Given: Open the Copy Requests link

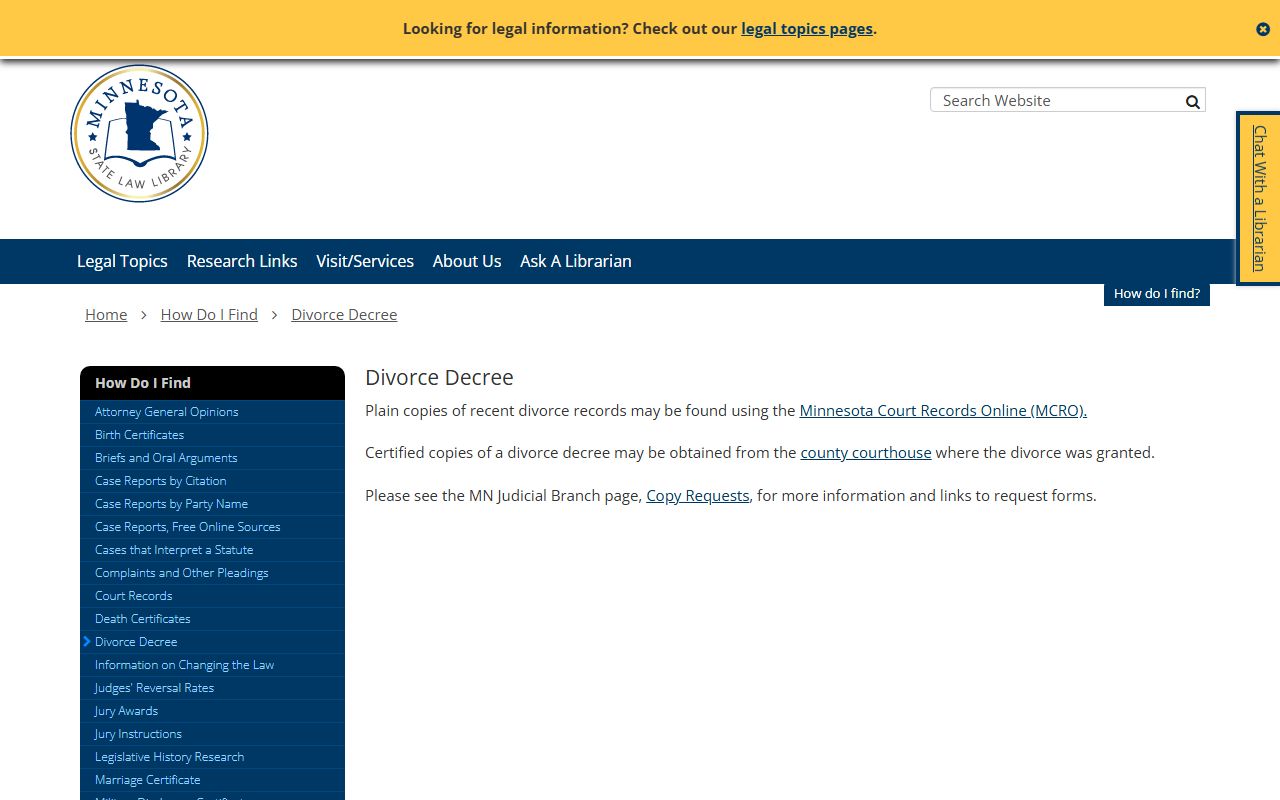Looking at the screenshot, I should [698, 495].
